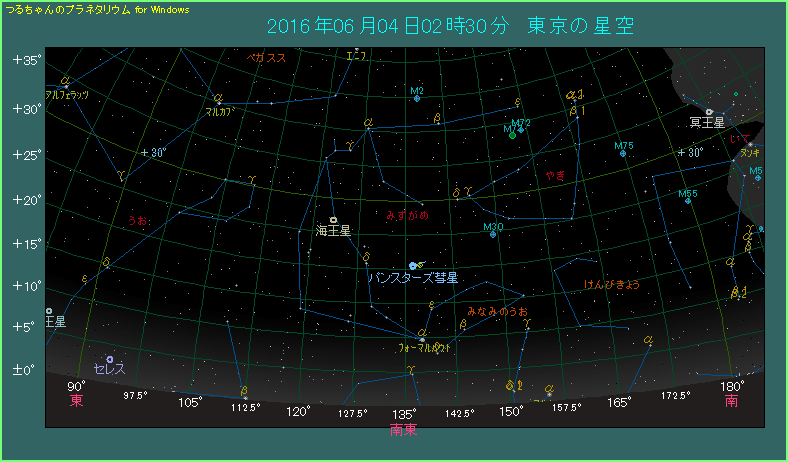The width and height of the screenshot is (788, 462).
Task: Select the やぎ constellation name
Action: coord(555,176)
